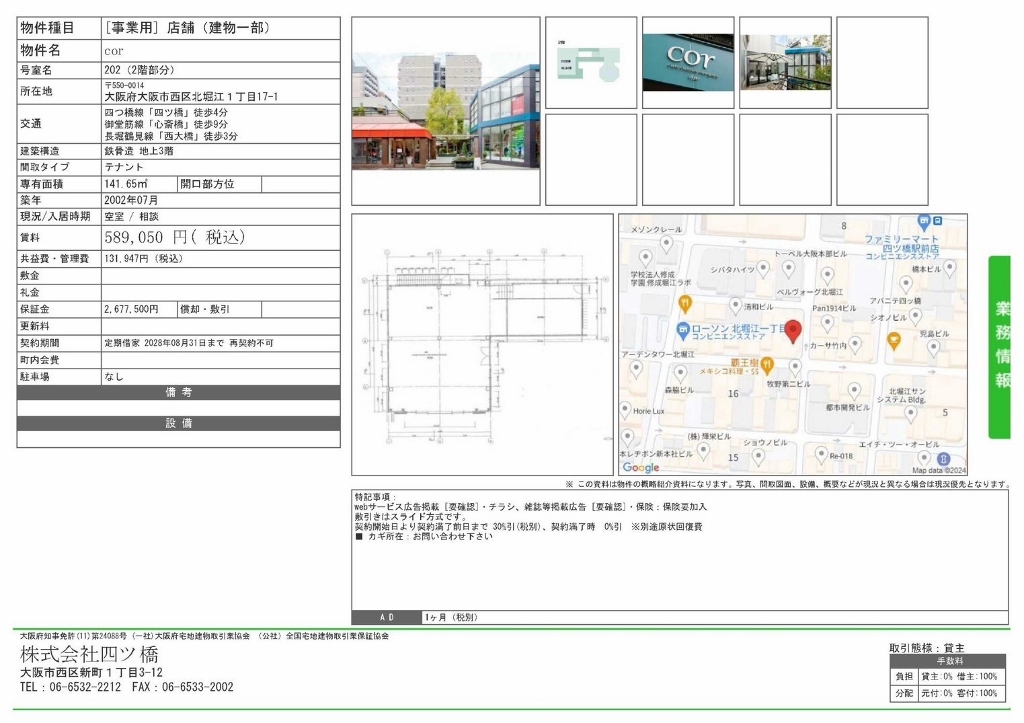Click the Google logo on map

pos(641,467)
